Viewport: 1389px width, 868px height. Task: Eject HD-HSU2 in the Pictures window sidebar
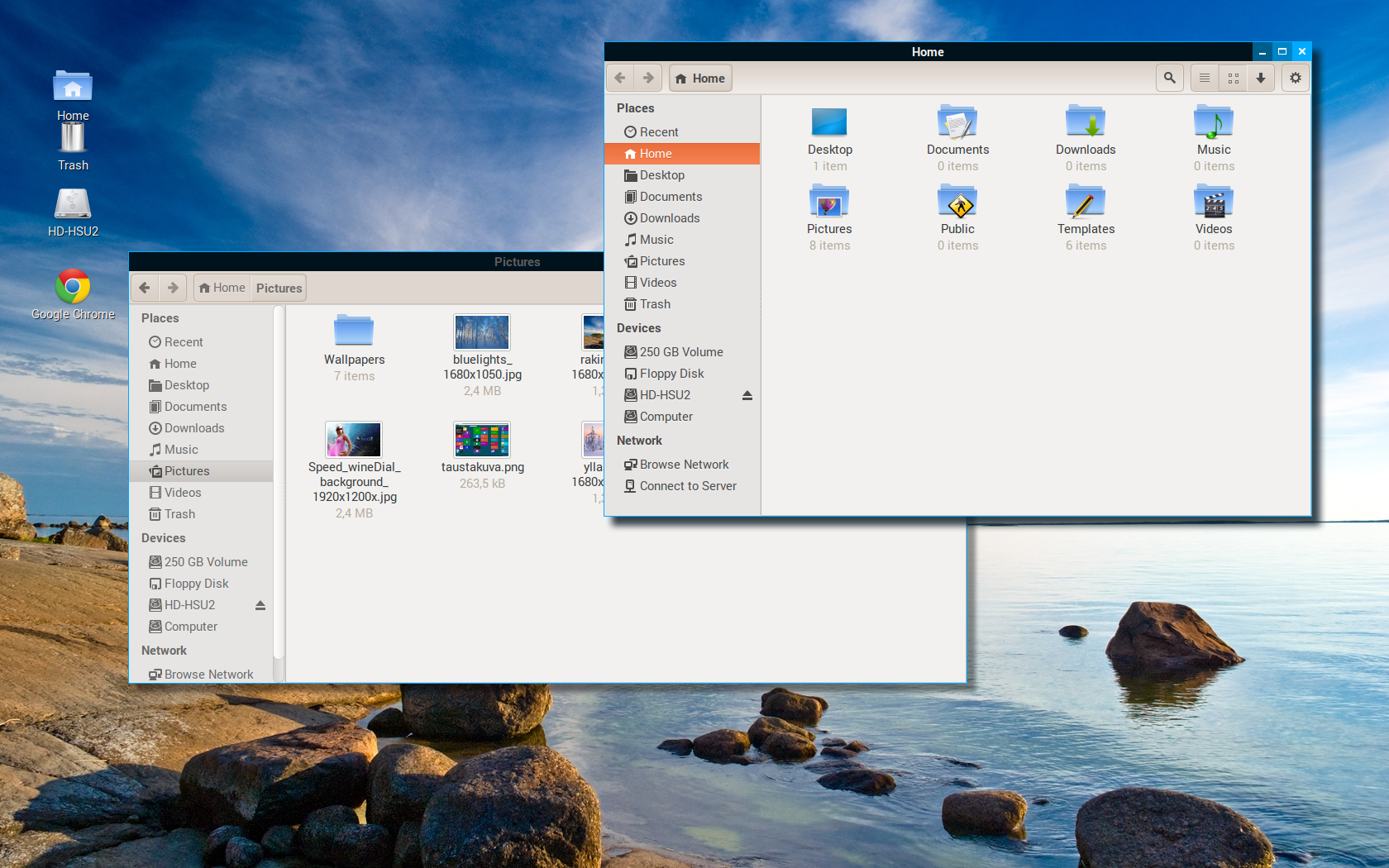[260, 605]
